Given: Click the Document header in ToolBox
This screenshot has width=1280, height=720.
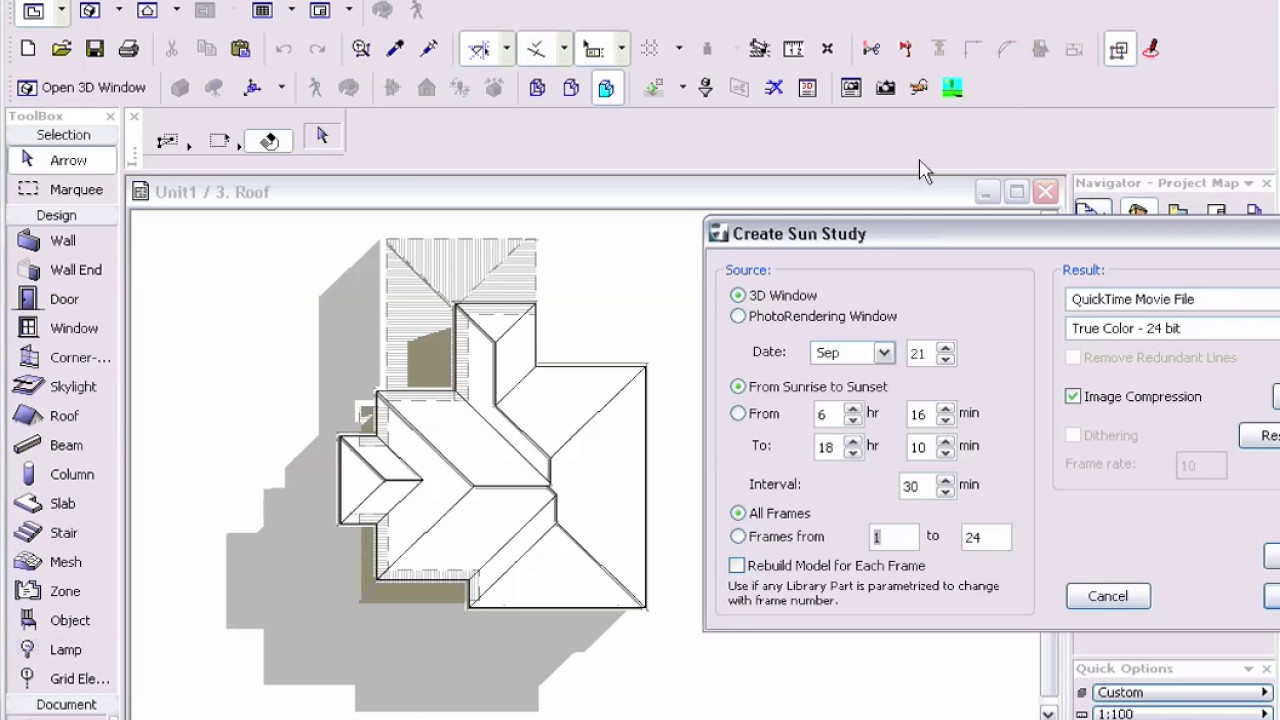Looking at the screenshot, I should pyautogui.click(x=66, y=704).
